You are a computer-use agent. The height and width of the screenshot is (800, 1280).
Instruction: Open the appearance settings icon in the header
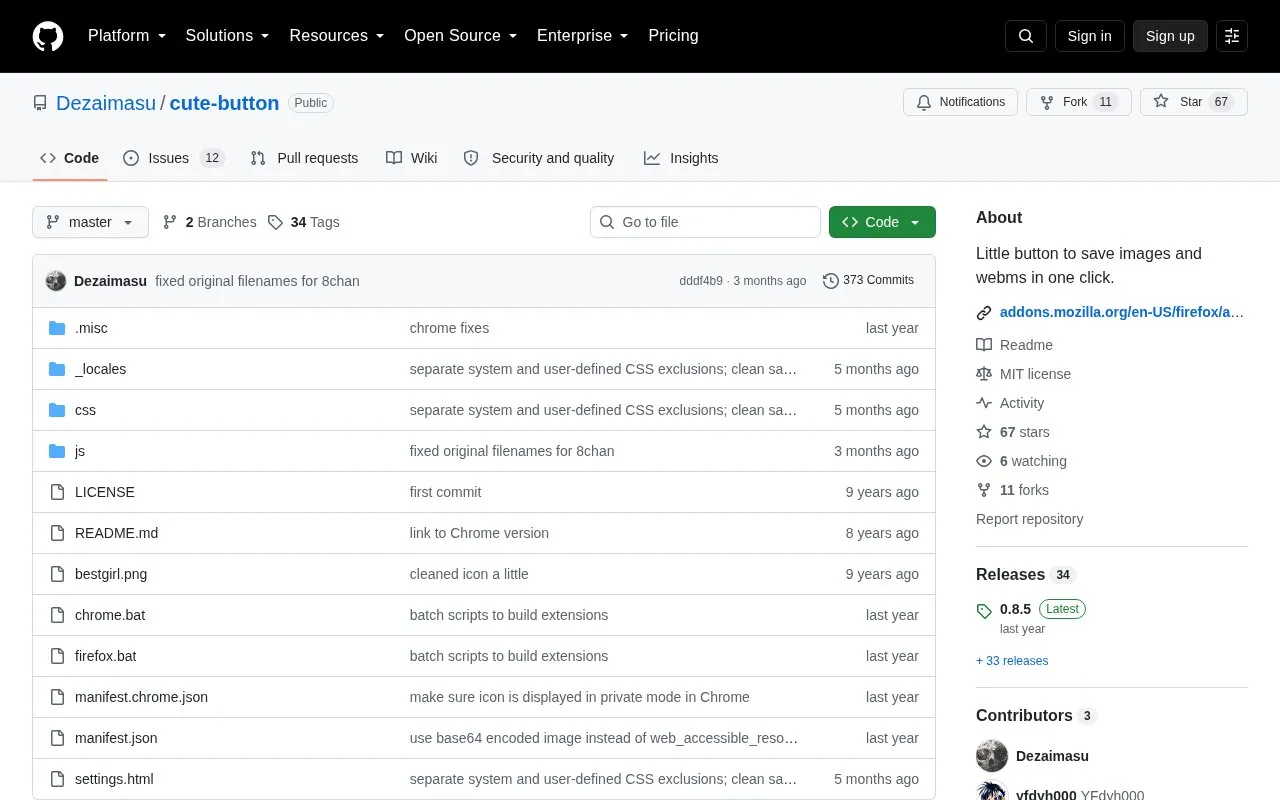click(x=1232, y=36)
